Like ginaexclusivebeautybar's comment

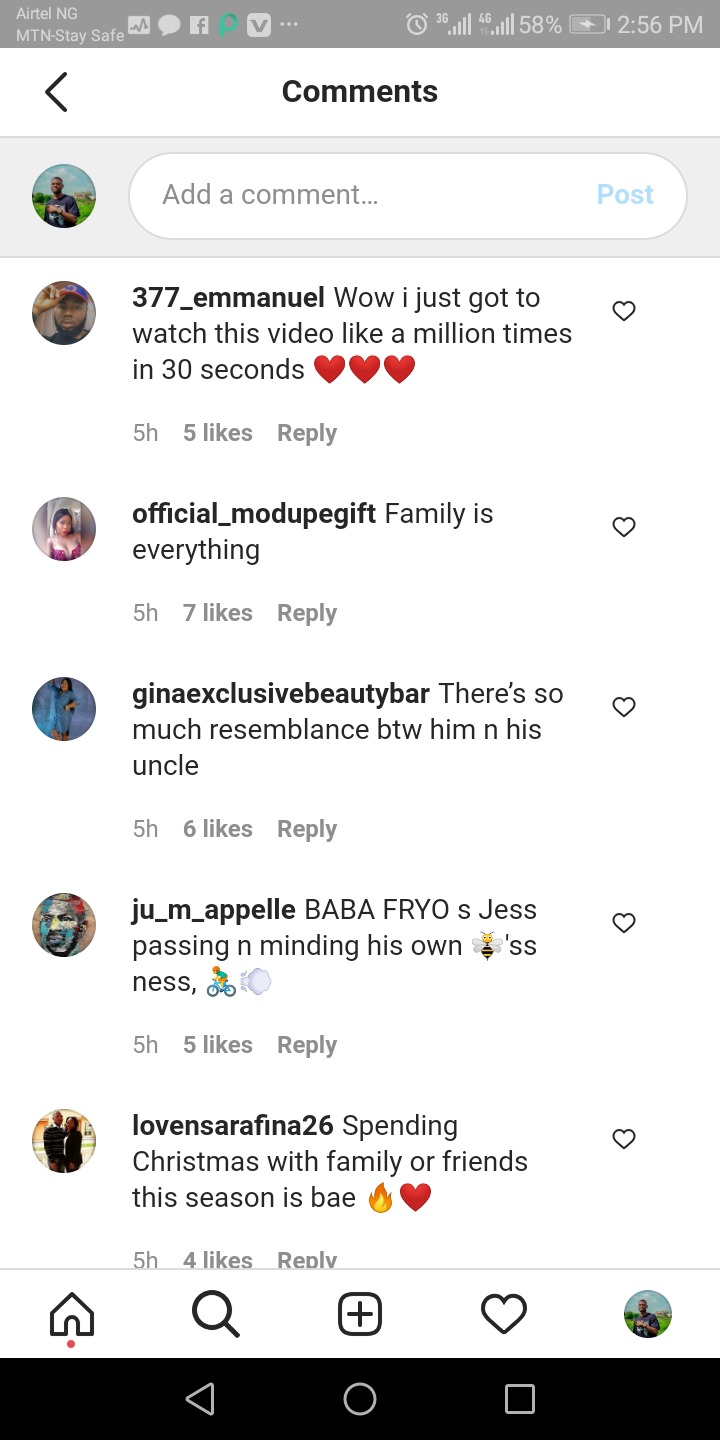(624, 707)
